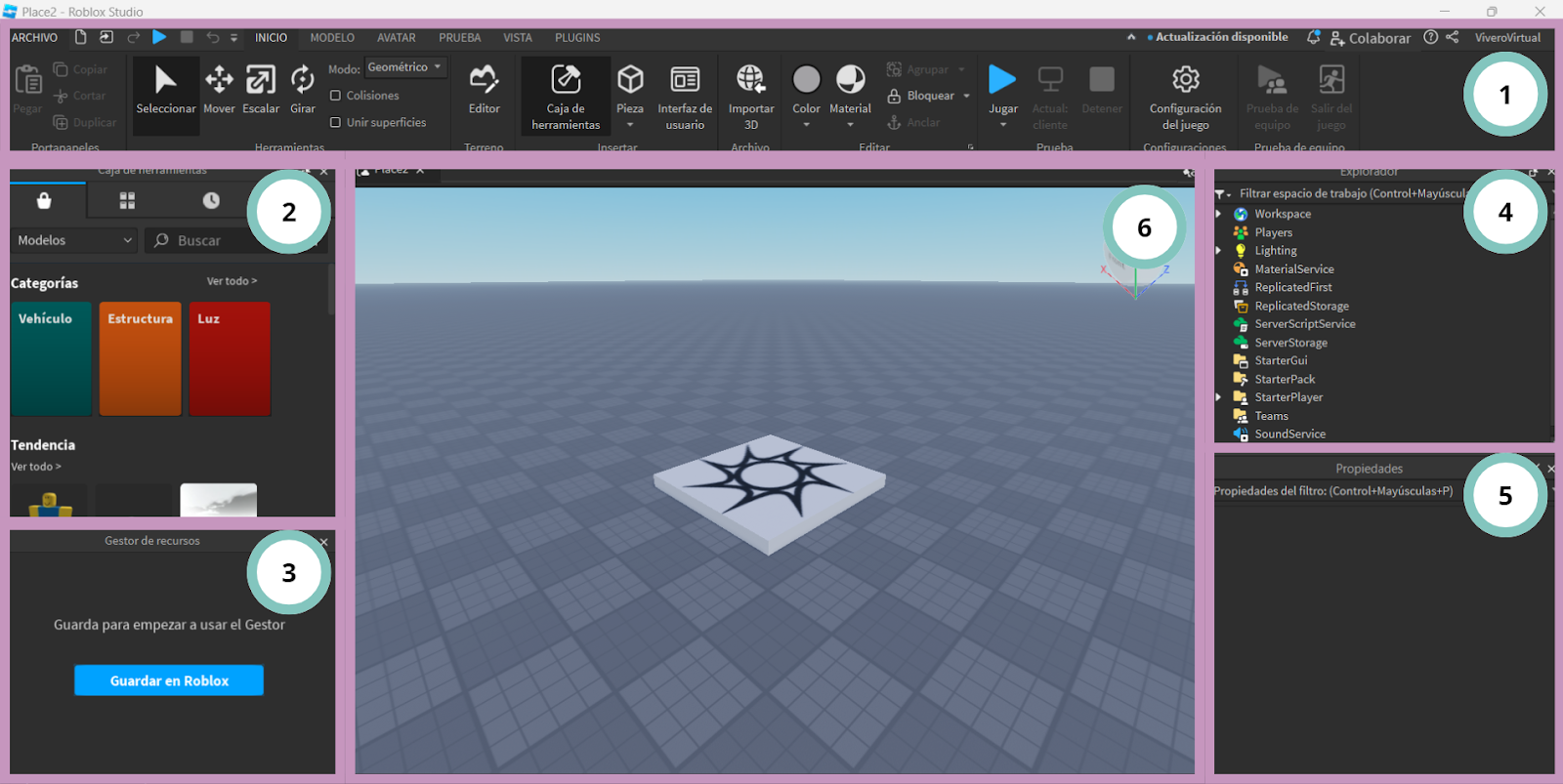Screen dimensions: 1563x784
Task: Switch to the PLUGINS ribbon tab
Action: tap(577, 37)
